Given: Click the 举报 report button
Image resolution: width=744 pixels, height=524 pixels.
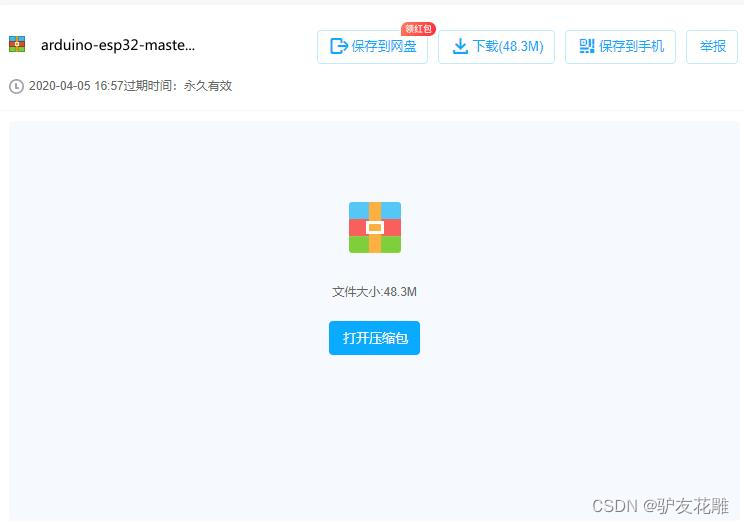Looking at the screenshot, I should 712,47.
